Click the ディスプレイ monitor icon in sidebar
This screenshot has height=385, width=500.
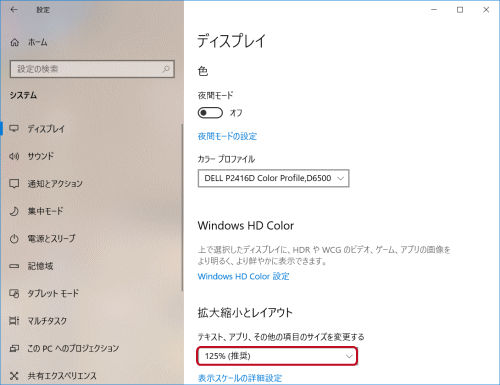[14, 128]
